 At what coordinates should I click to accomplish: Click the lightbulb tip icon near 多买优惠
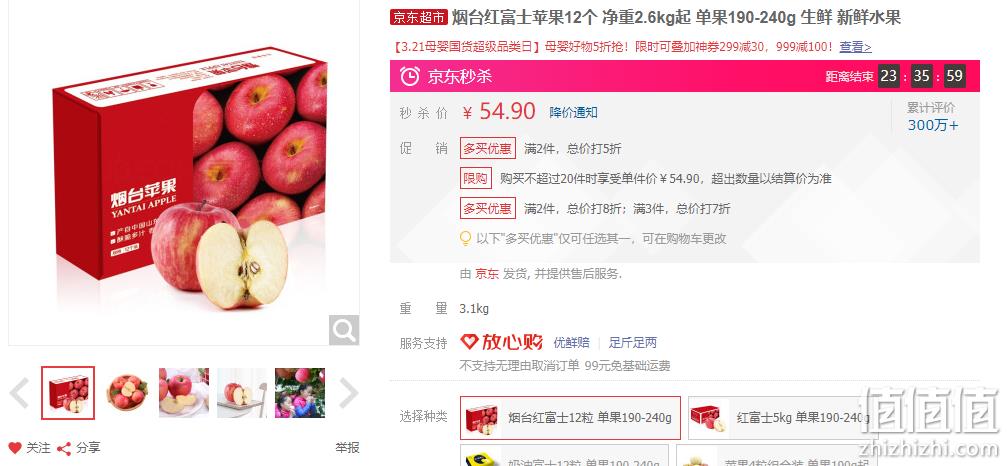click(x=465, y=238)
